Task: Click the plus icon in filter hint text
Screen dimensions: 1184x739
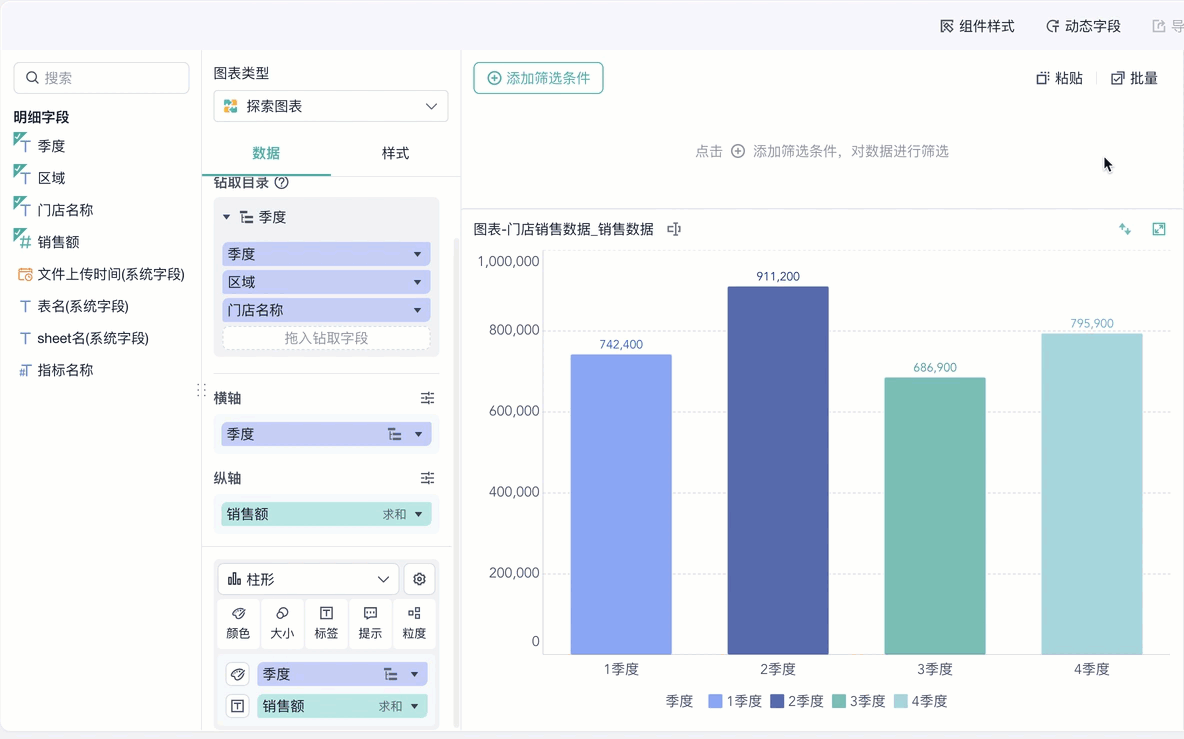Action: coord(738,151)
